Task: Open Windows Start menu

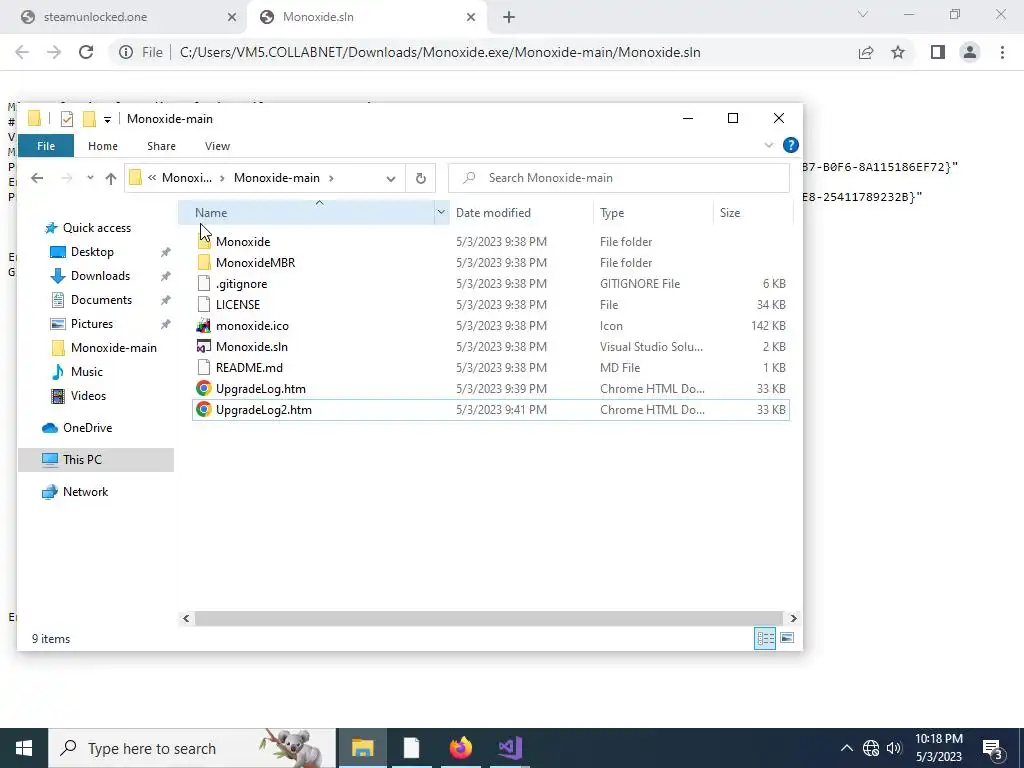Action: pyautogui.click(x=24, y=748)
